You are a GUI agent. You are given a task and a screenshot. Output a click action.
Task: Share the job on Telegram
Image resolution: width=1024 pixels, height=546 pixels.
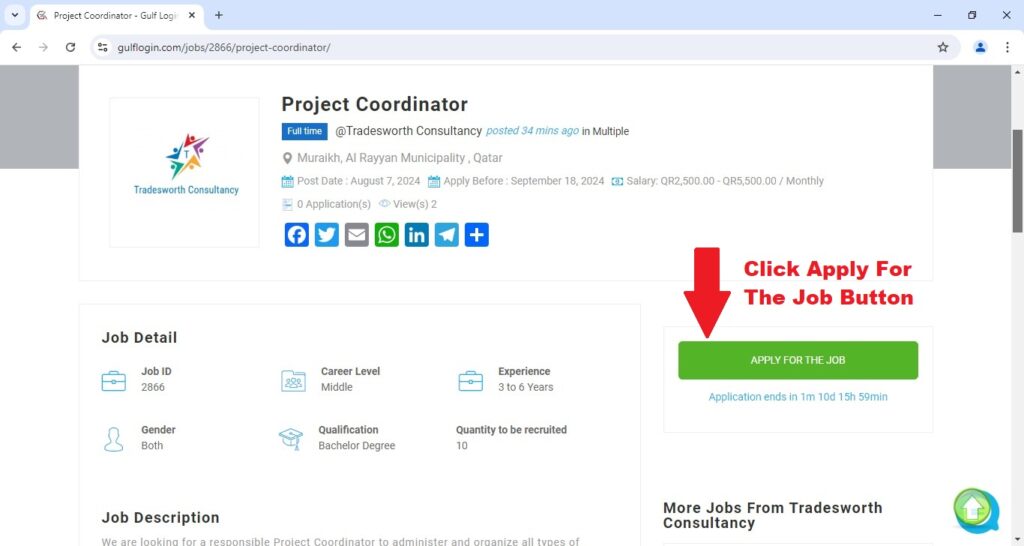(447, 235)
